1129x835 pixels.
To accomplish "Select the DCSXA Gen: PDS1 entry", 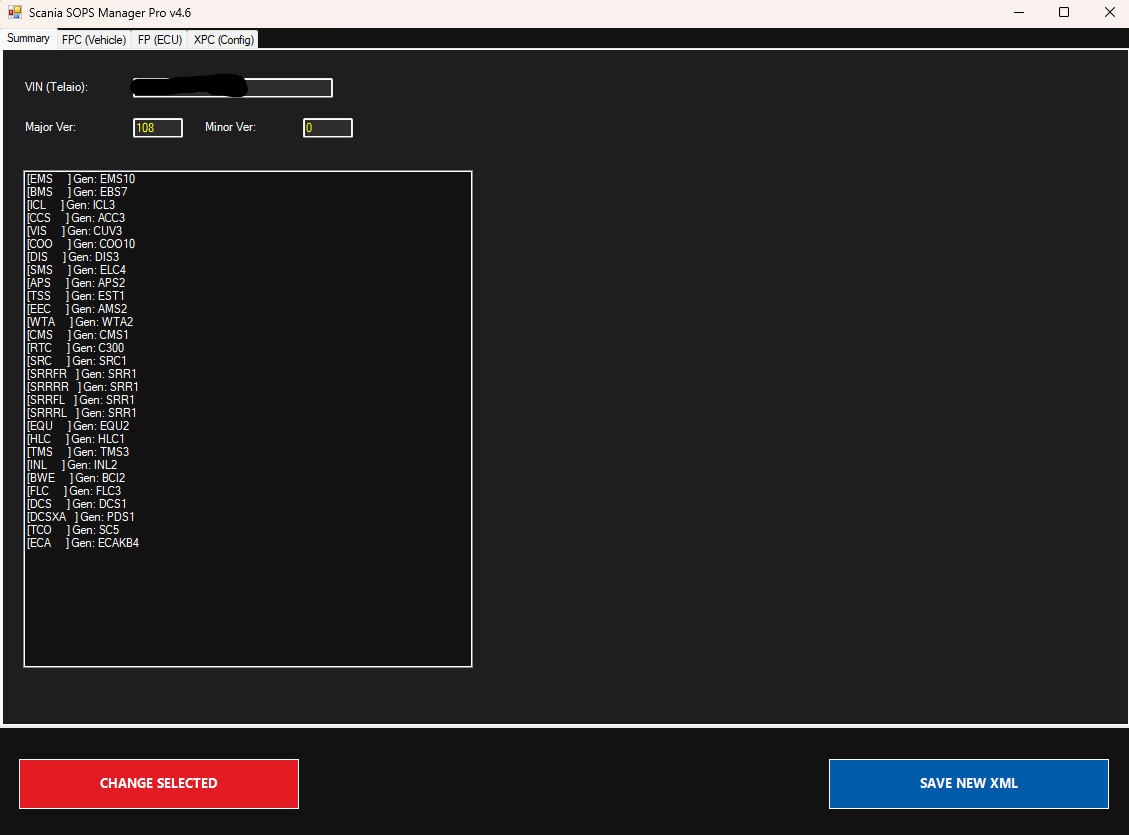I will click(81, 517).
